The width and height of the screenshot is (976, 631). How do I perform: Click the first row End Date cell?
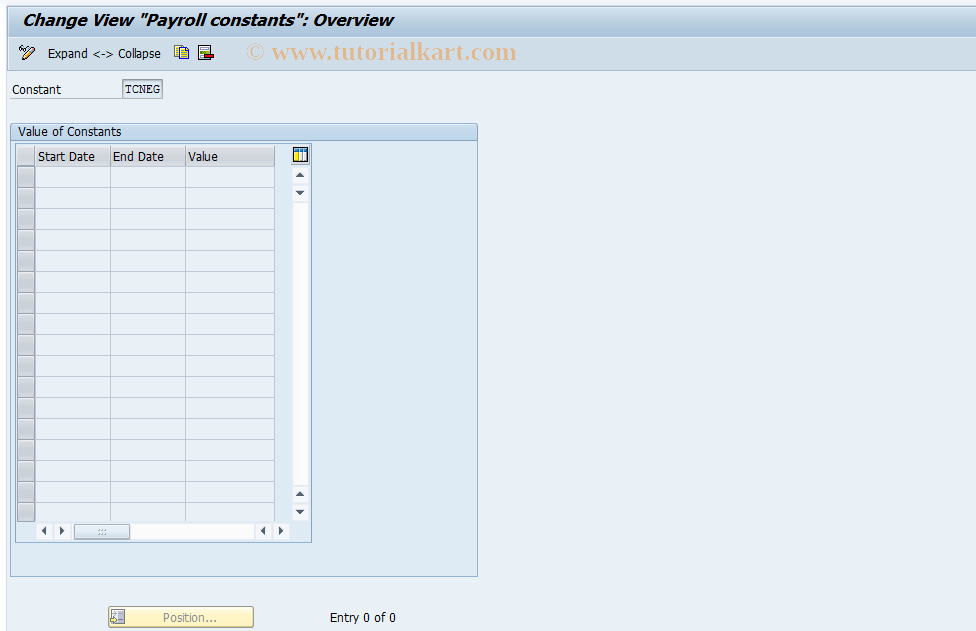click(148, 177)
